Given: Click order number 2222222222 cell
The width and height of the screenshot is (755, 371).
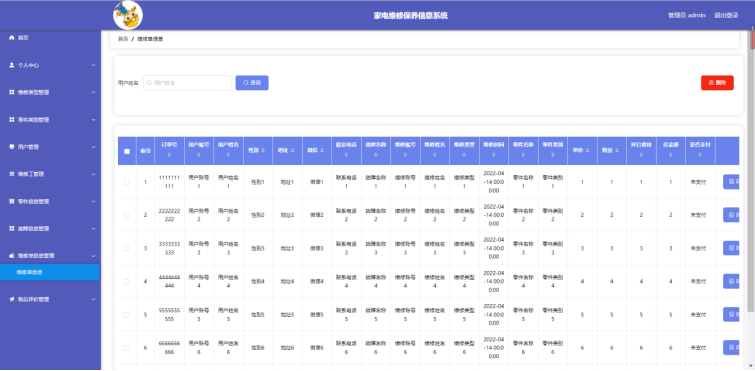Looking at the screenshot, I should [x=169, y=215].
